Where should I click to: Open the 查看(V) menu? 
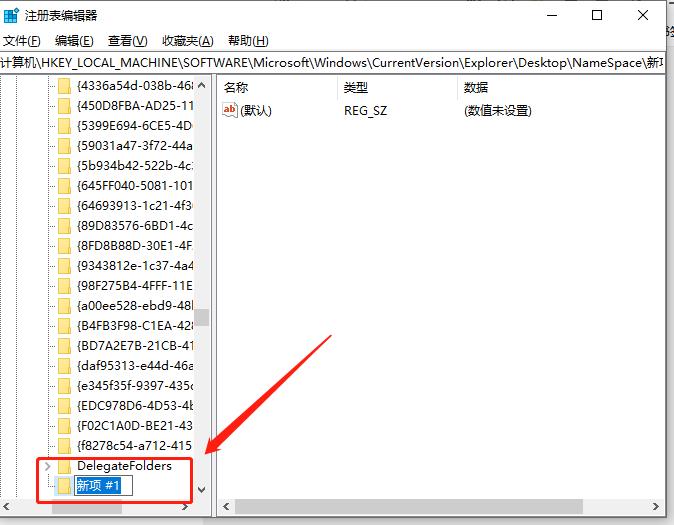[127, 41]
